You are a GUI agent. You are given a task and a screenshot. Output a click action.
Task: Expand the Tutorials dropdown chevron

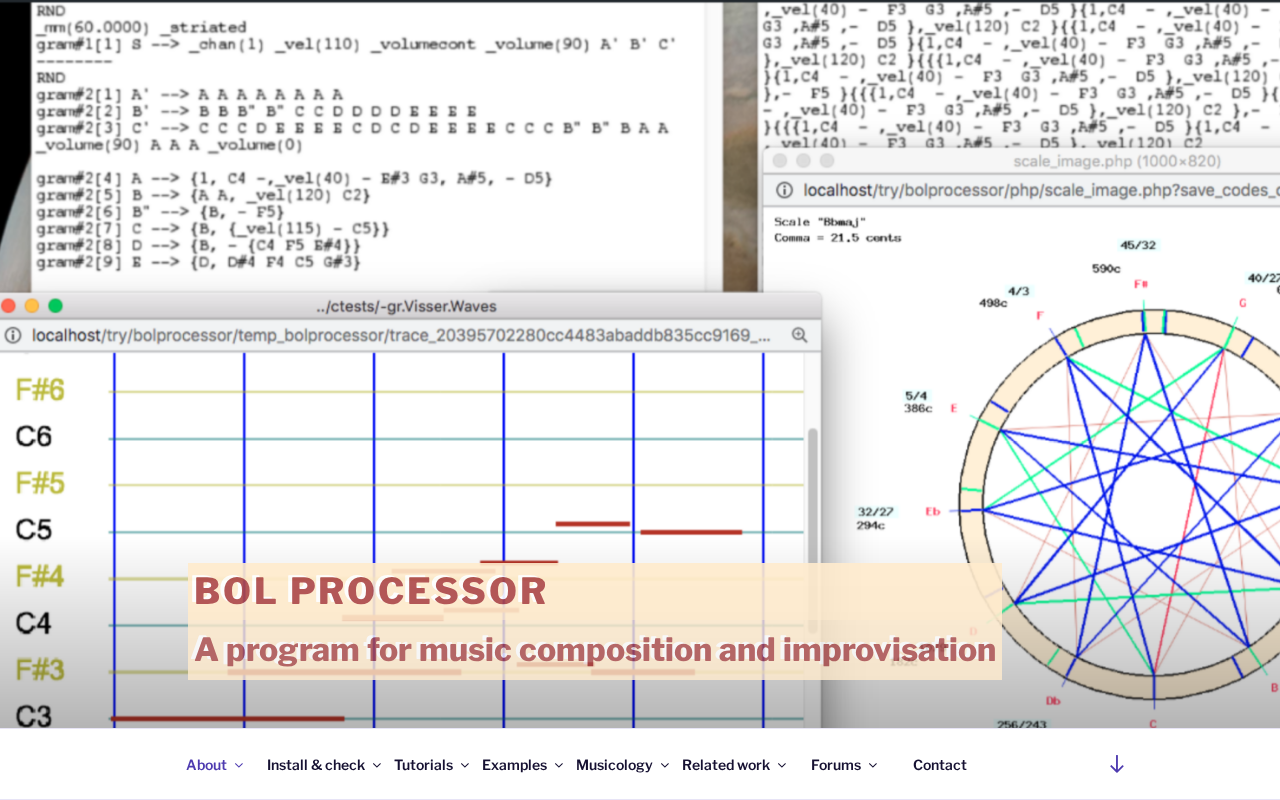[x=465, y=766]
